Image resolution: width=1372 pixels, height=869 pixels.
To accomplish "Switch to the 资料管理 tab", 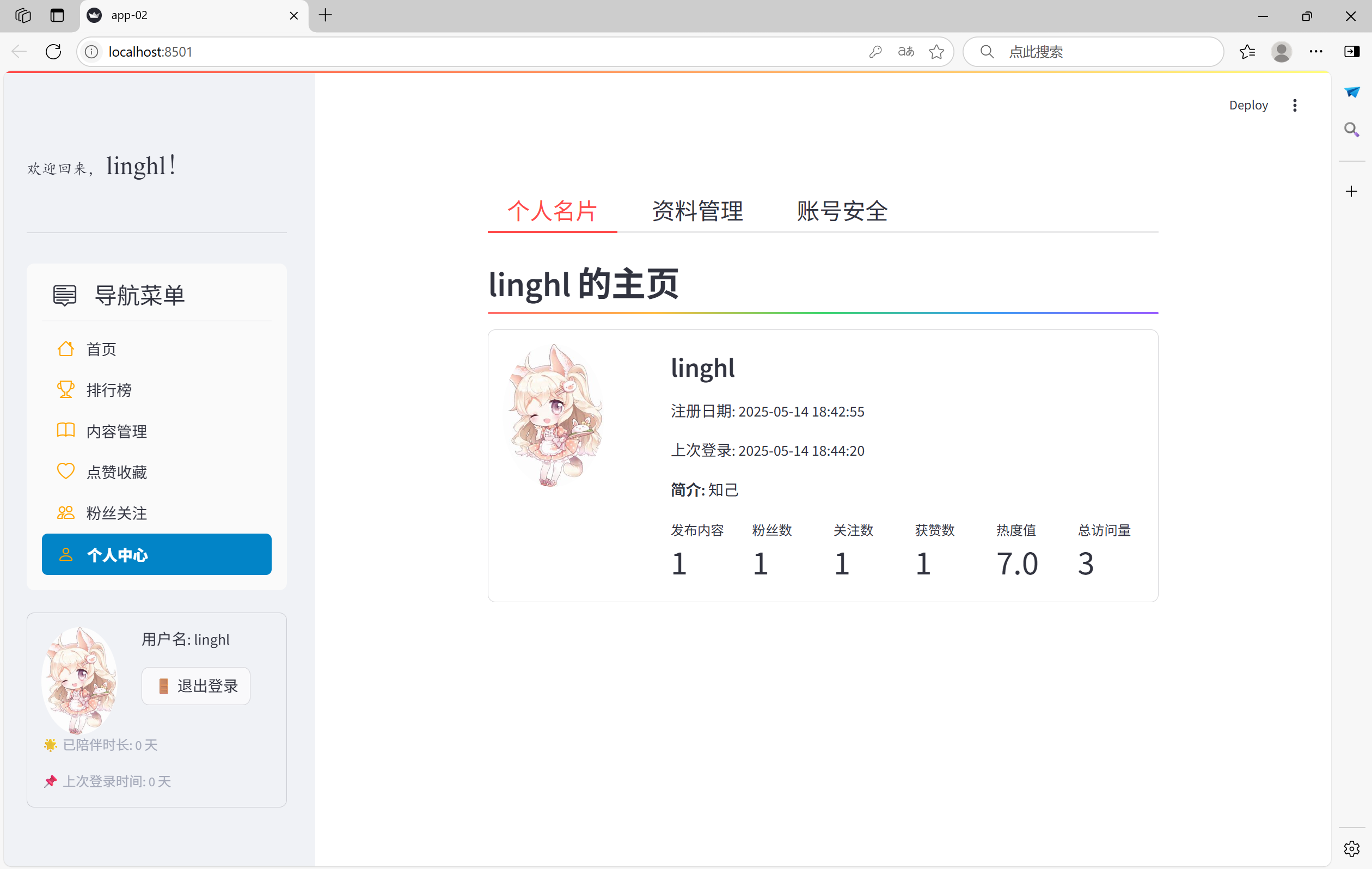I will (697, 211).
